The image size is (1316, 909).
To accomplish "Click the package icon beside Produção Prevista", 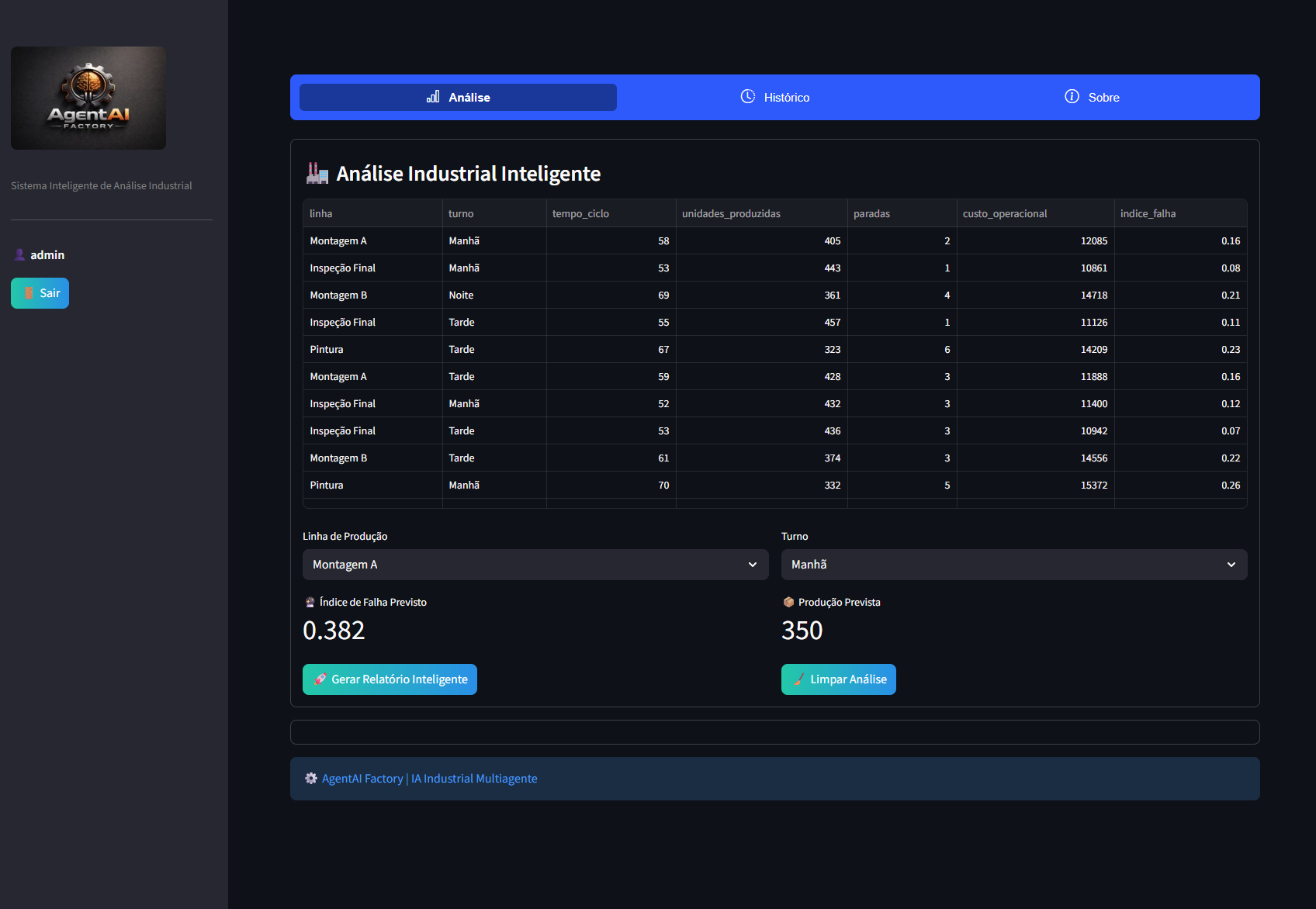I will pyautogui.click(x=788, y=602).
